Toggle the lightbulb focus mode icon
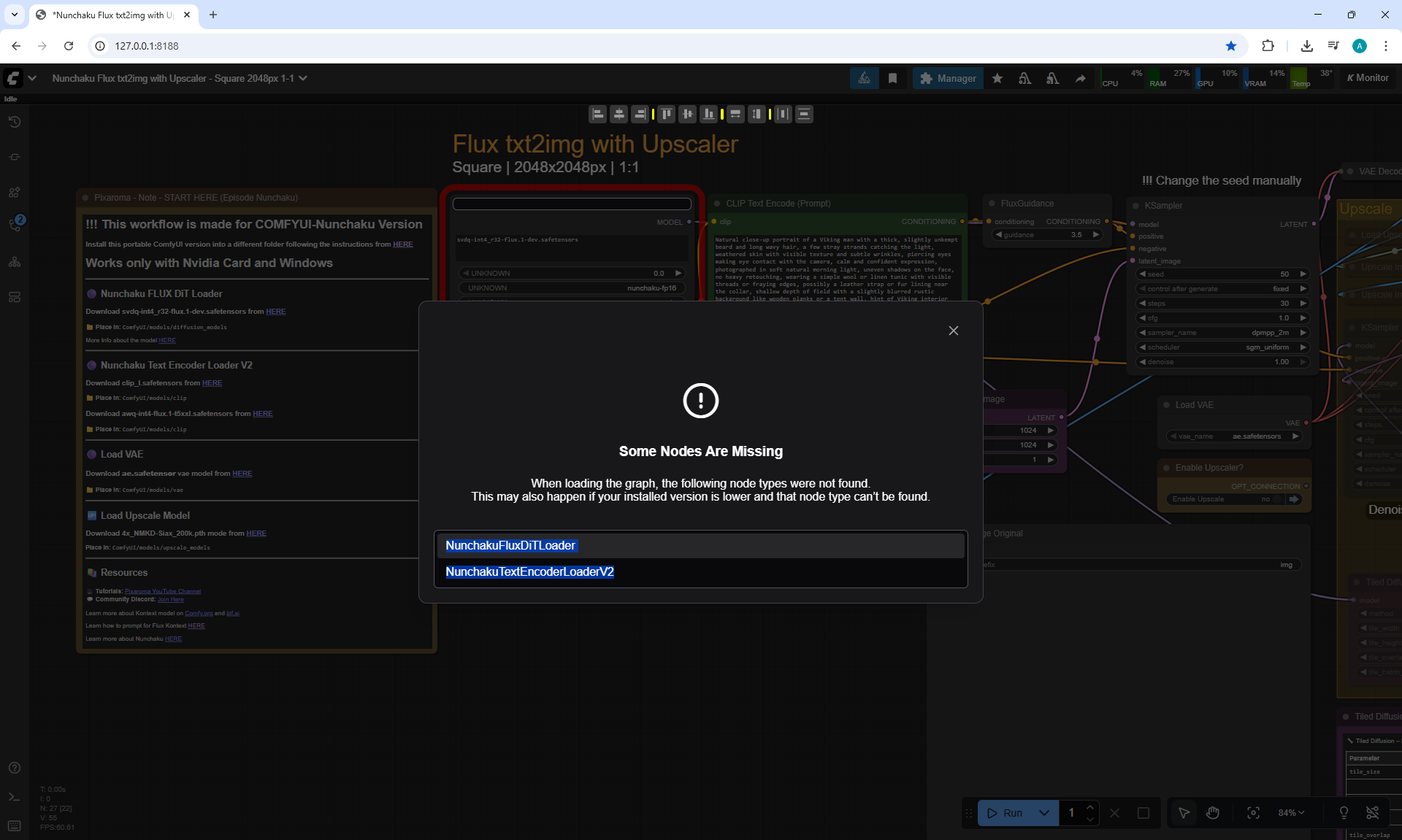1402x840 pixels. pos(1344,813)
